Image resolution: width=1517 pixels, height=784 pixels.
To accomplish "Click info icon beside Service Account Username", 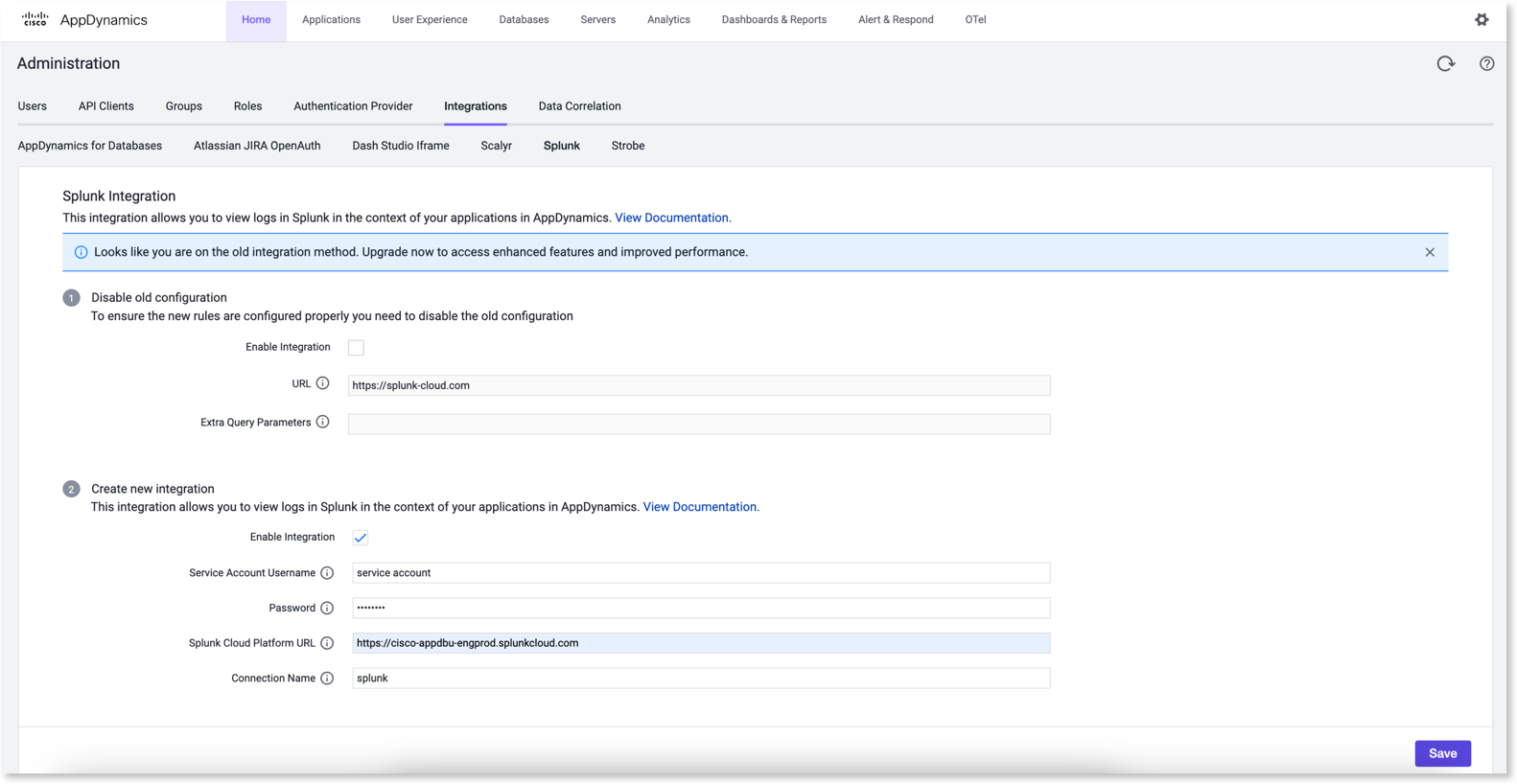I will coord(327,573).
